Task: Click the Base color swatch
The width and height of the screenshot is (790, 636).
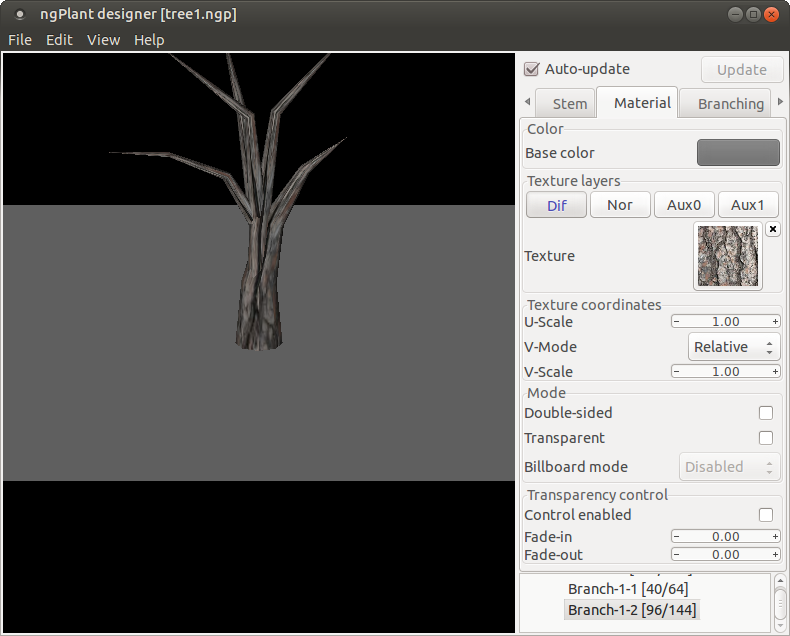Action: point(738,153)
